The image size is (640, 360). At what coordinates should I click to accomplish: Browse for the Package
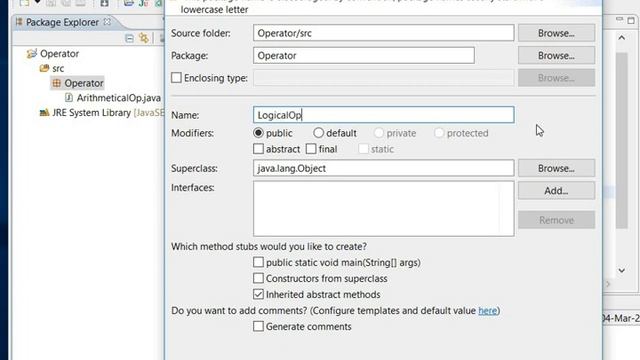pos(556,56)
